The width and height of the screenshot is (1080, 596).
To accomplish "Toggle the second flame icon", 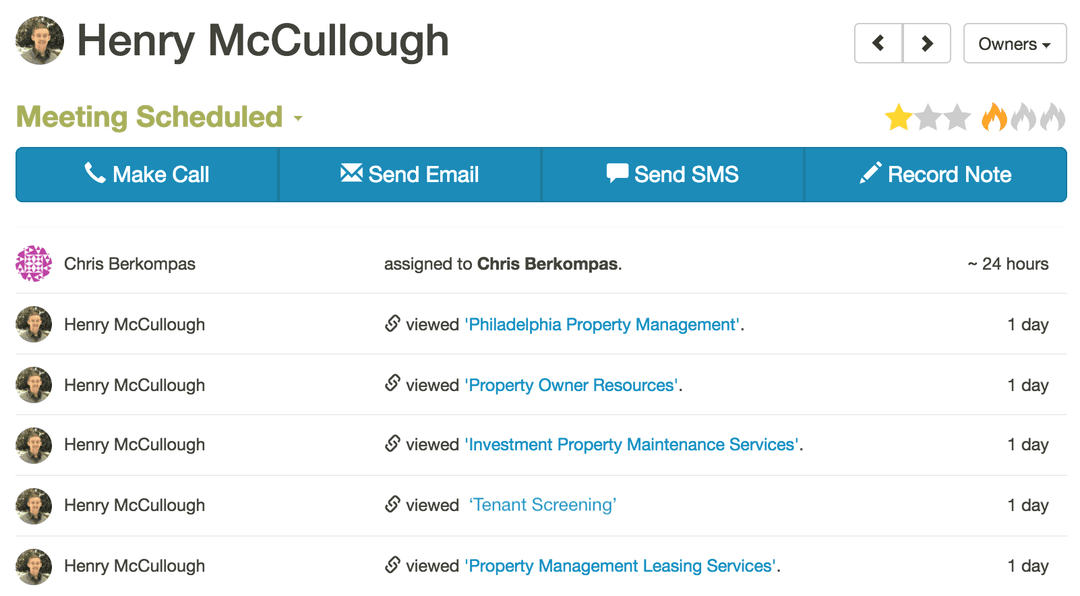I will [1023, 118].
